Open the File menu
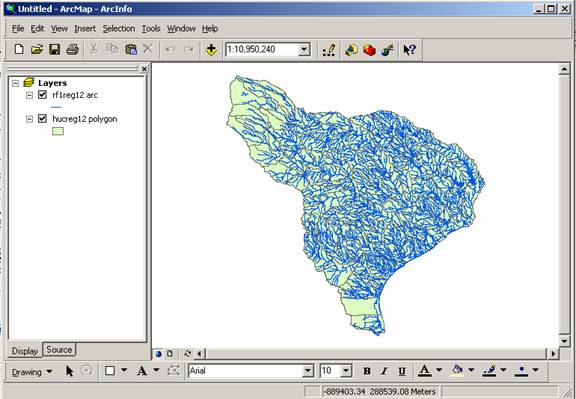 point(18,29)
